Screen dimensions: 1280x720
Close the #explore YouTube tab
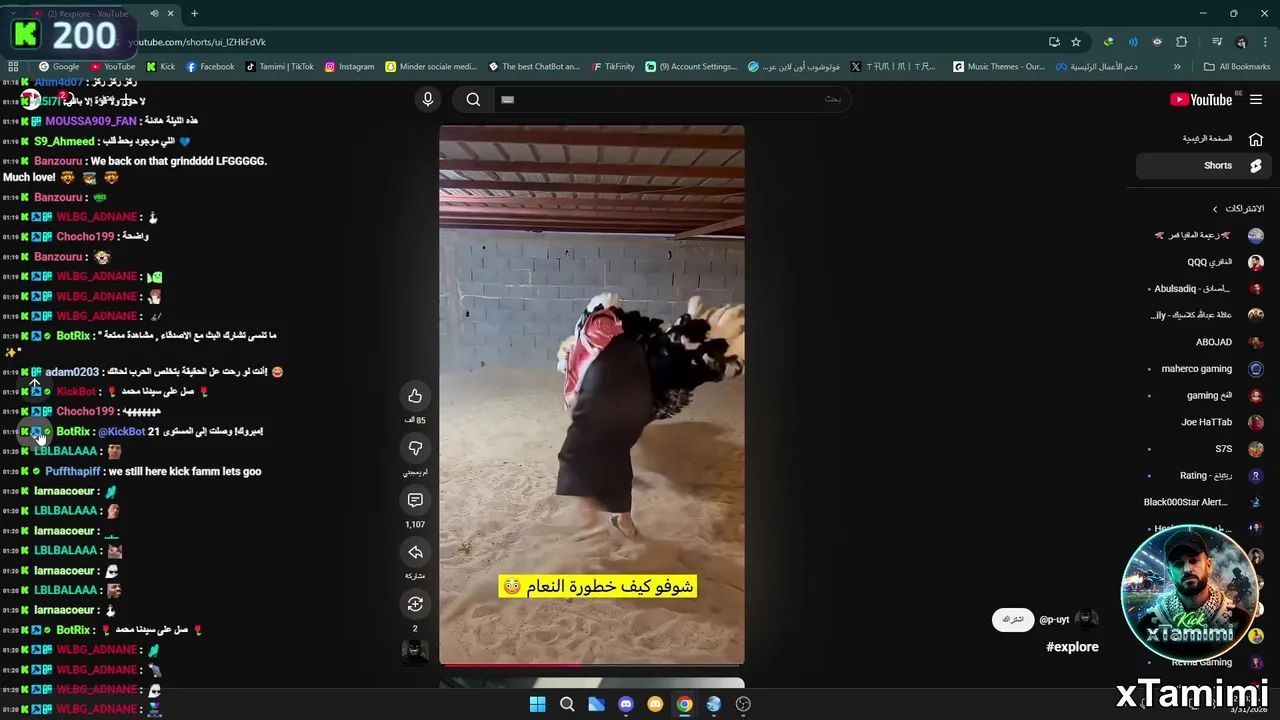[170, 14]
